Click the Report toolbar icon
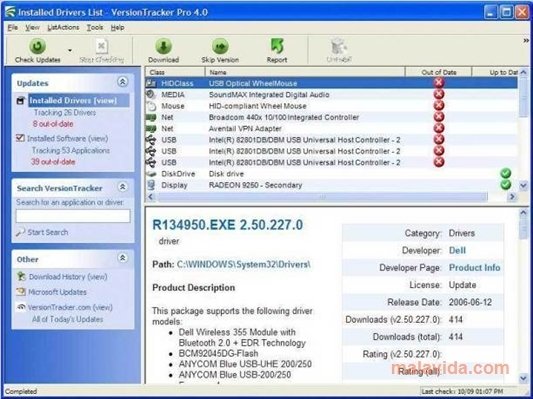Viewport: 533px width, 399px height. tap(277, 46)
